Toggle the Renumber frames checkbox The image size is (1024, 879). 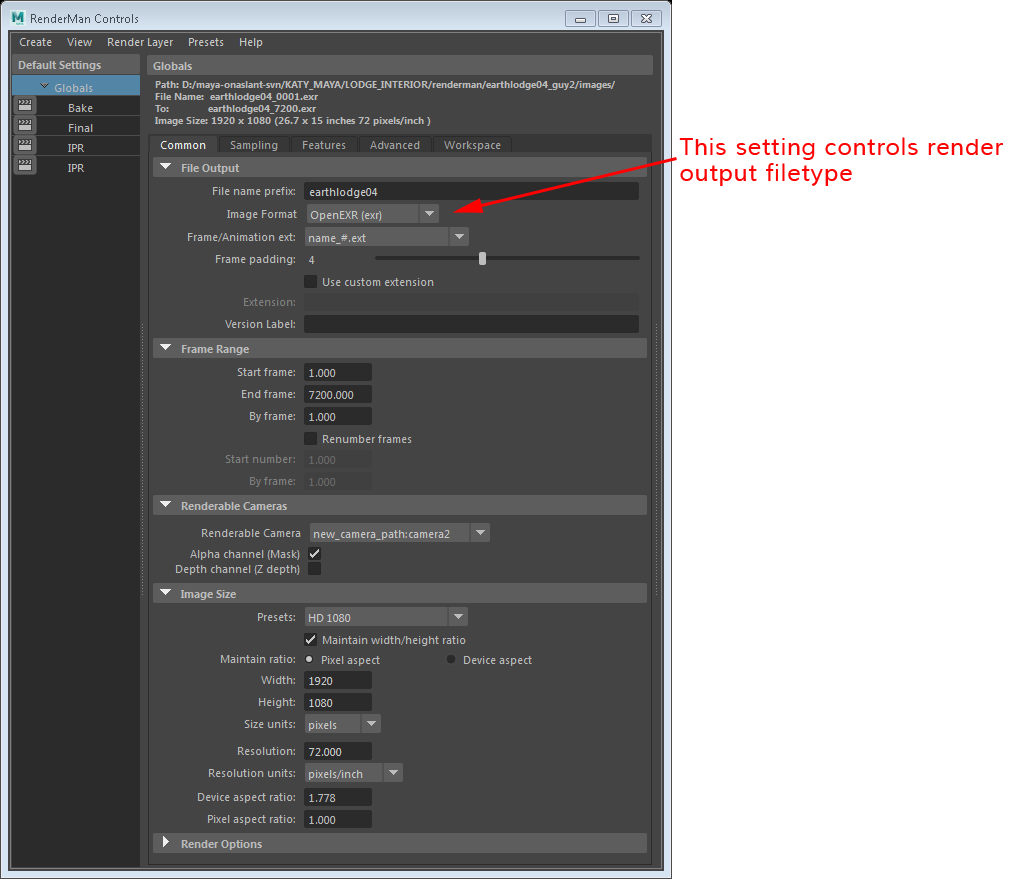[311, 439]
